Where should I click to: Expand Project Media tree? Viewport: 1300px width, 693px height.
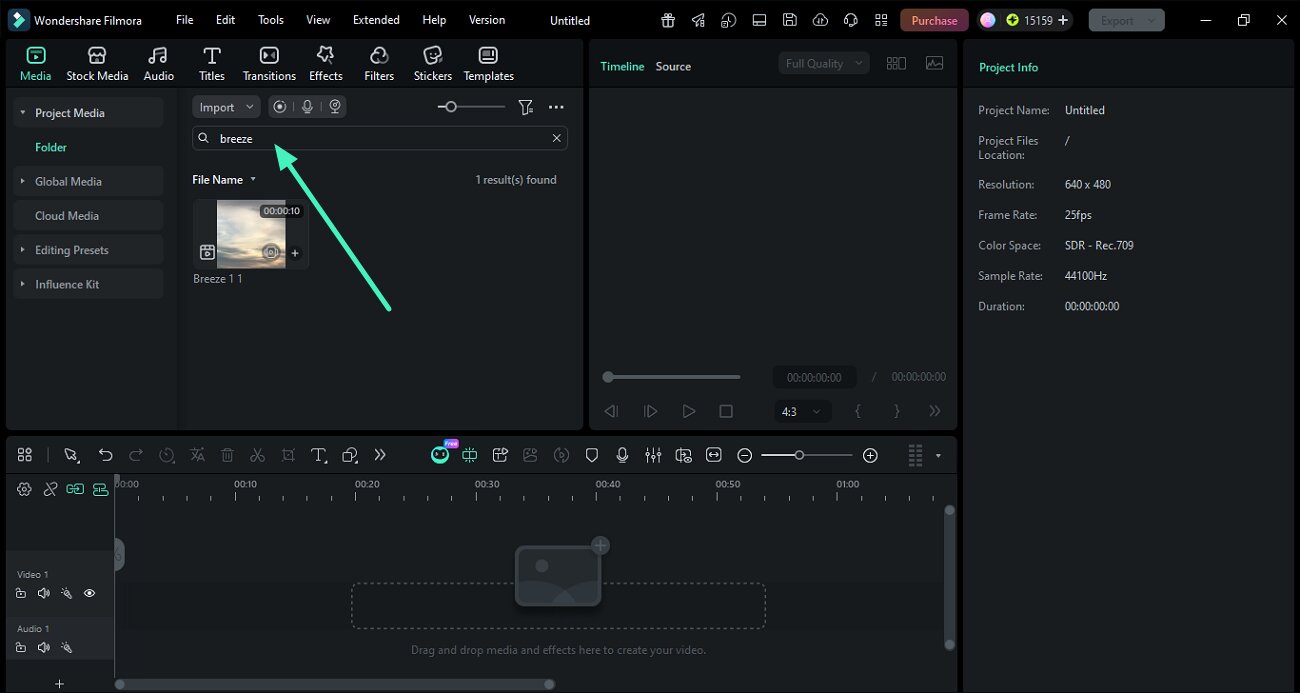[x=23, y=113]
